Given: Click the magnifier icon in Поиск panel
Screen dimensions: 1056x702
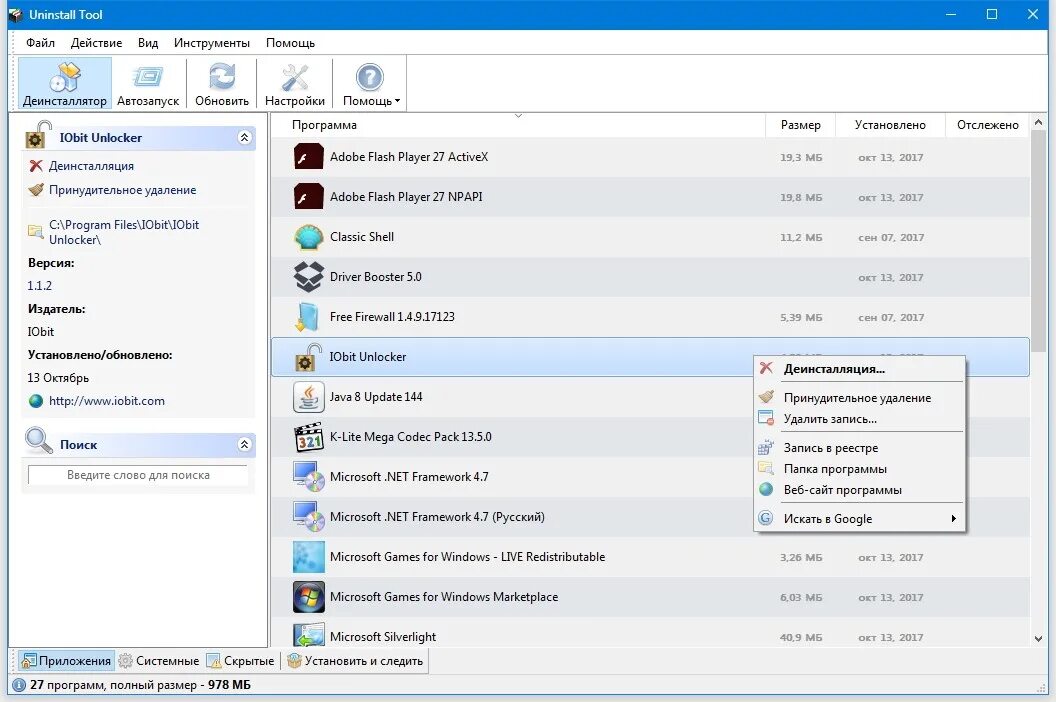Looking at the screenshot, I should pos(38,441).
